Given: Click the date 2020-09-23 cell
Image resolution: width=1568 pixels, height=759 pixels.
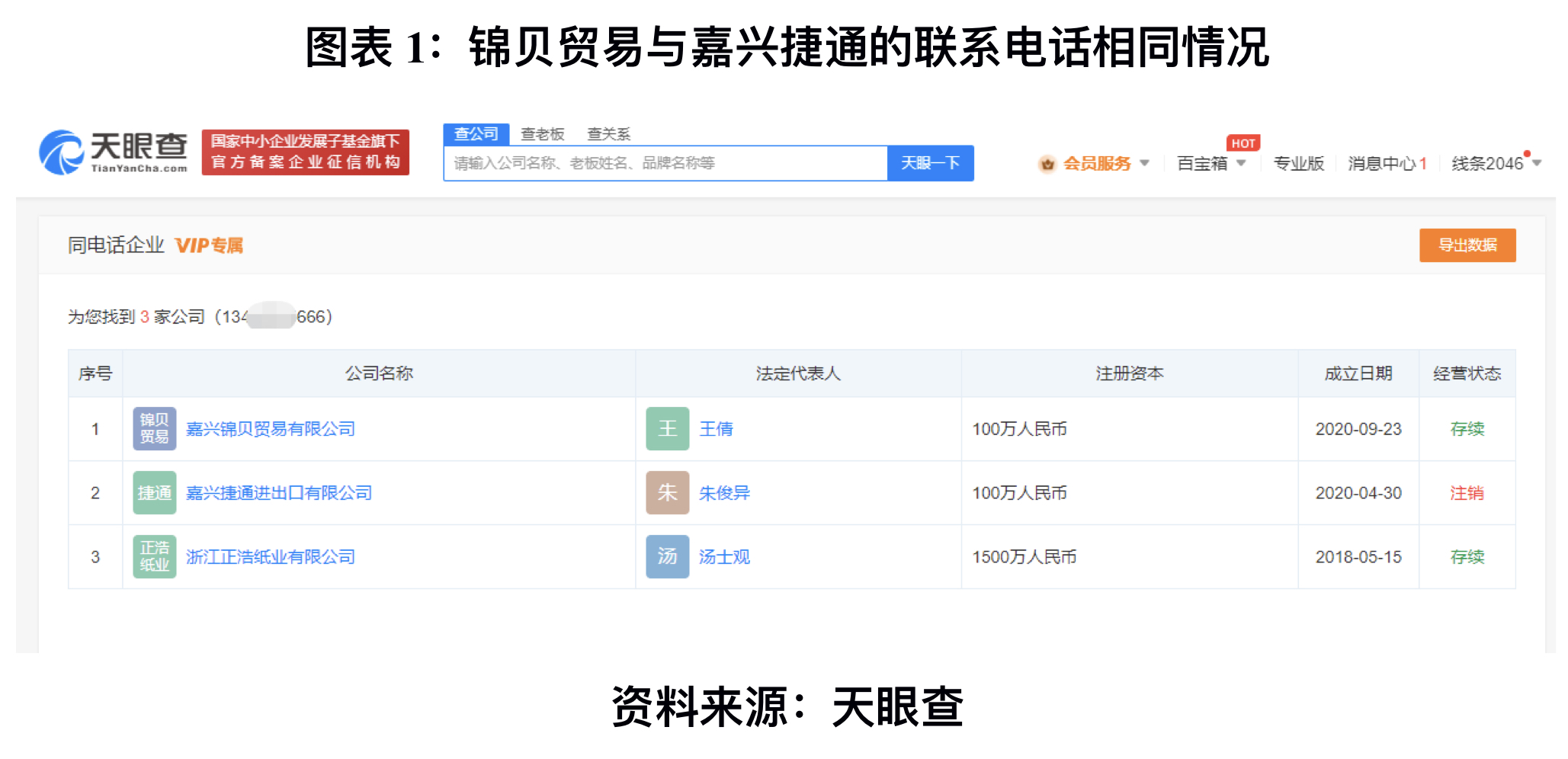Looking at the screenshot, I should tap(1358, 429).
